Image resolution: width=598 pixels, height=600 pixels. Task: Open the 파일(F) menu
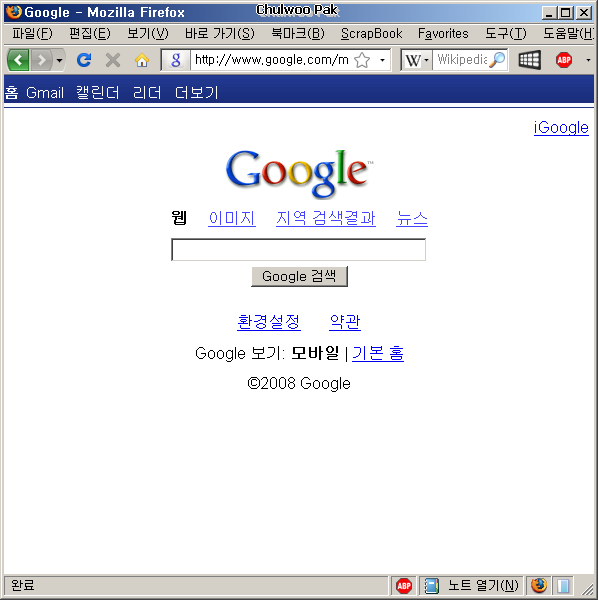32,34
